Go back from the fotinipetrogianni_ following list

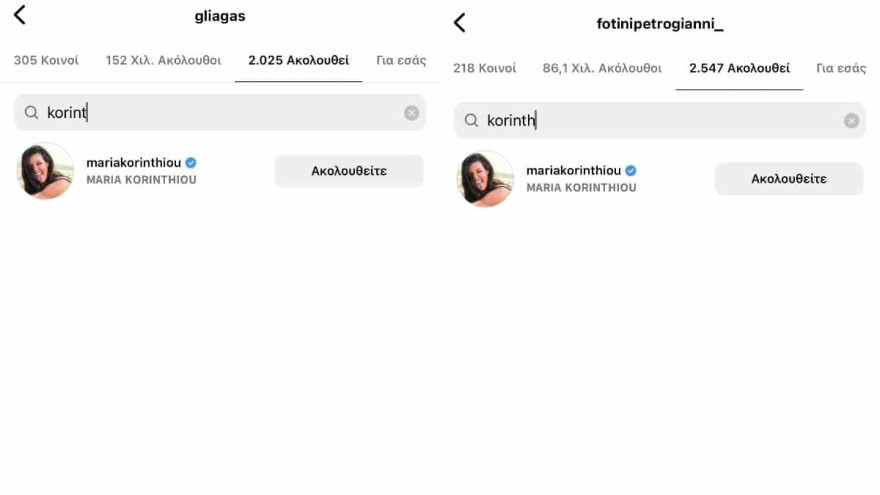(x=460, y=23)
